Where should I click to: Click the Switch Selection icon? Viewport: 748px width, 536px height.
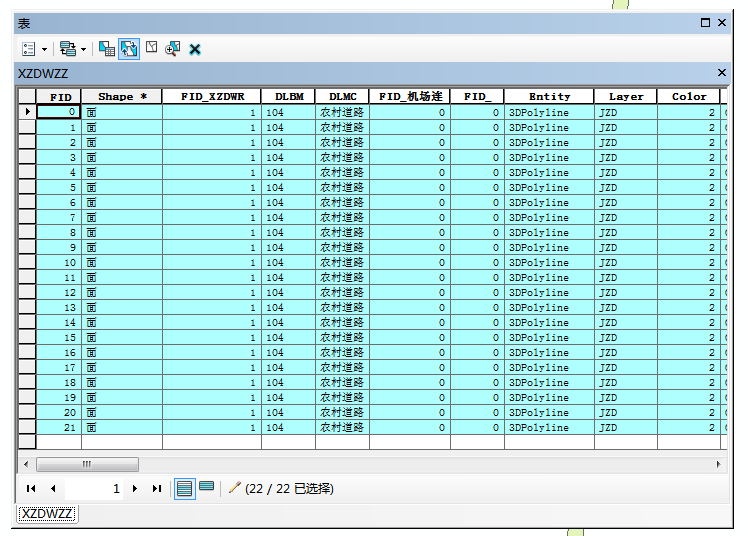click(129, 48)
